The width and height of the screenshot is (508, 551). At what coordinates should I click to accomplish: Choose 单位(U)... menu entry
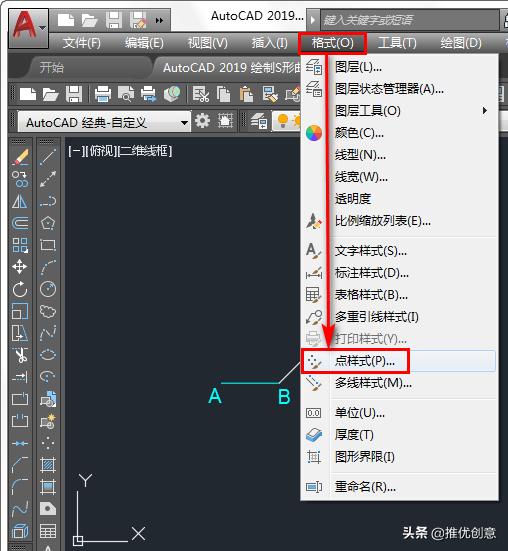pyautogui.click(x=400, y=413)
